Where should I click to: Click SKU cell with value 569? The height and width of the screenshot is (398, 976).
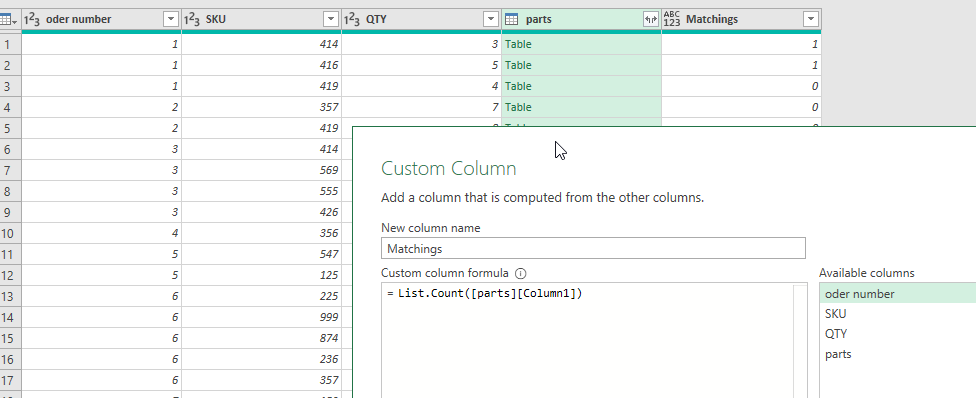point(261,170)
